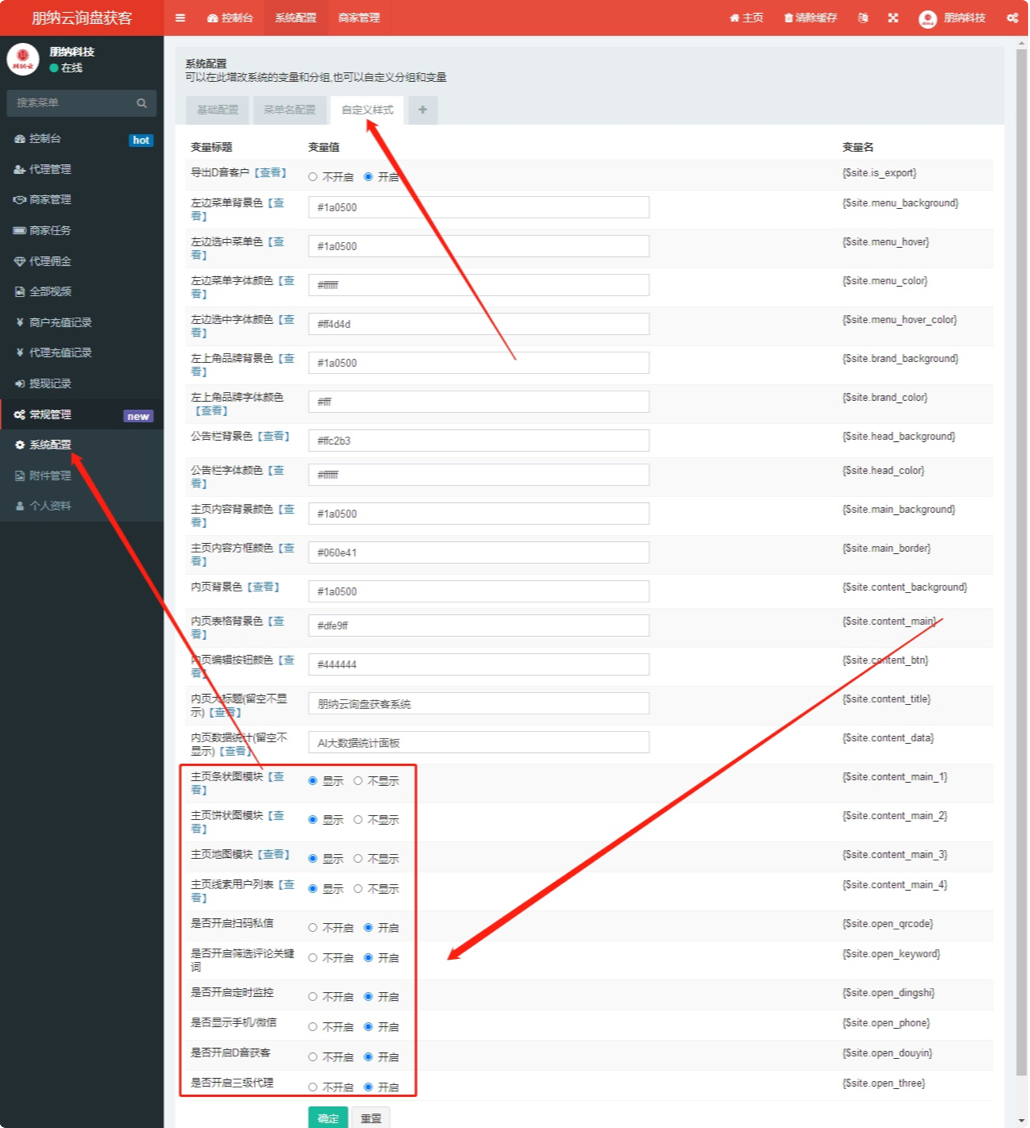
Task: Open 商家管理 in the top navigation
Action: click(x=359, y=18)
